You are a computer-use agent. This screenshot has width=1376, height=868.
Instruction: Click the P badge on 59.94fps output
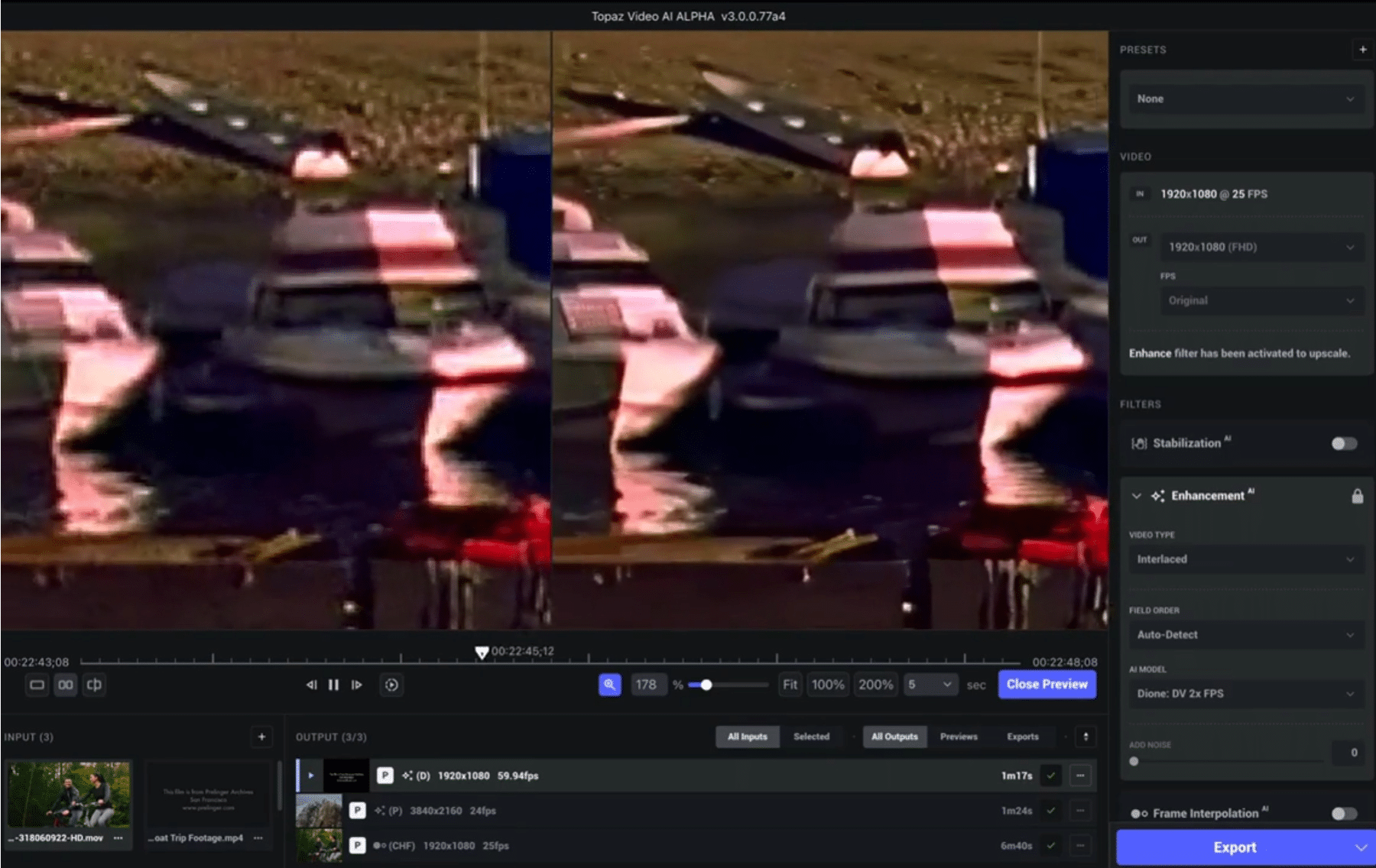pyautogui.click(x=385, y=776)
